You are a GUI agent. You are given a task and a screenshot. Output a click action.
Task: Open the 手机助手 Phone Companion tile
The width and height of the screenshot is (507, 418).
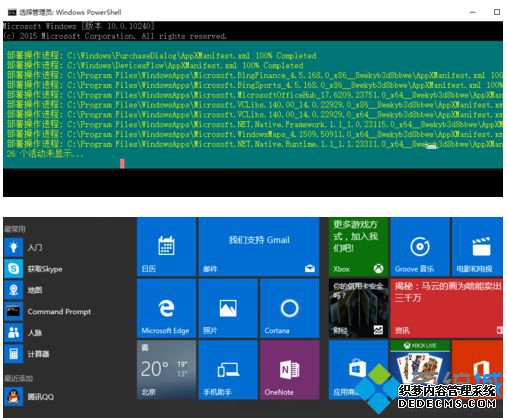click(228, 370)
